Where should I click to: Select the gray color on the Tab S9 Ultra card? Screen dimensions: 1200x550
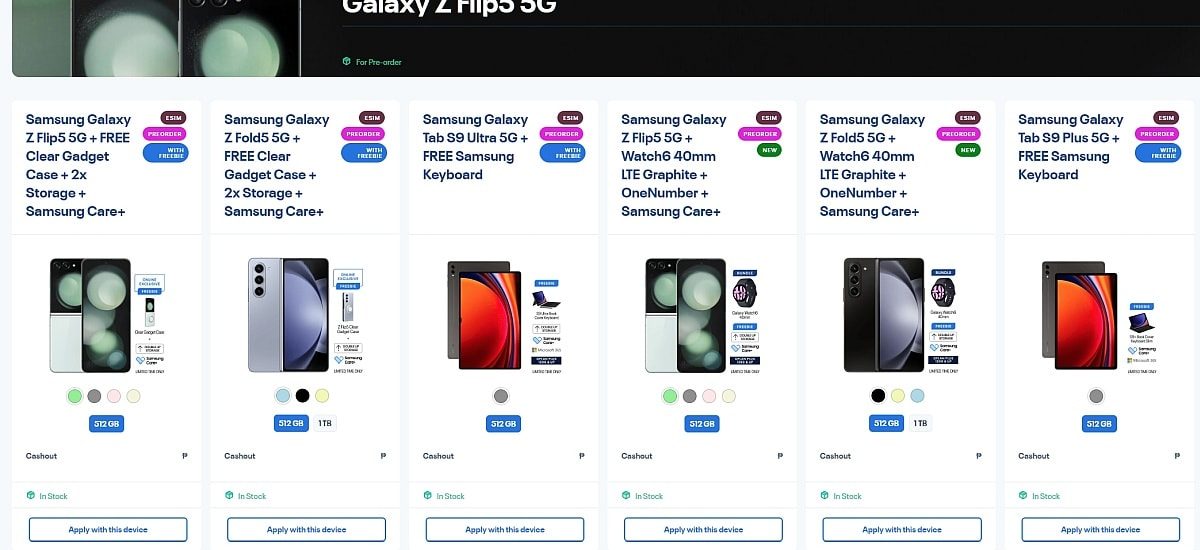(501, 396)
